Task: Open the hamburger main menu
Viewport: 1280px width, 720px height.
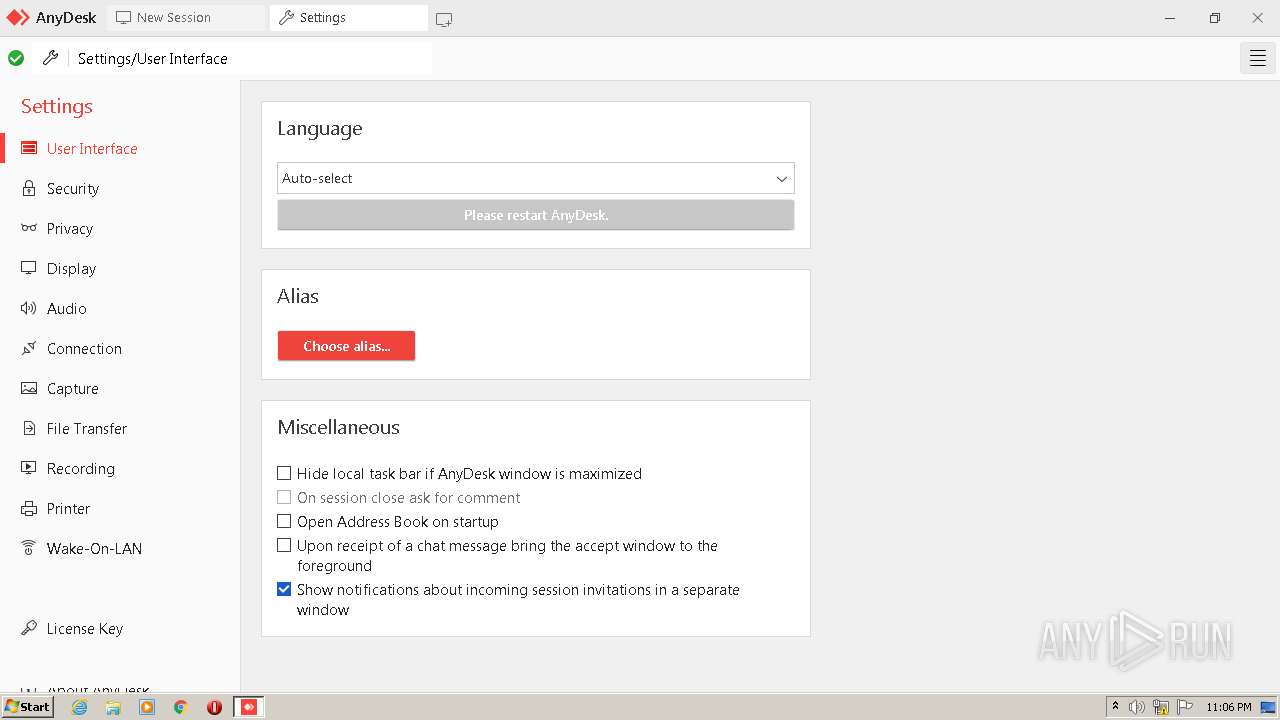Action: click(1258, 59)
